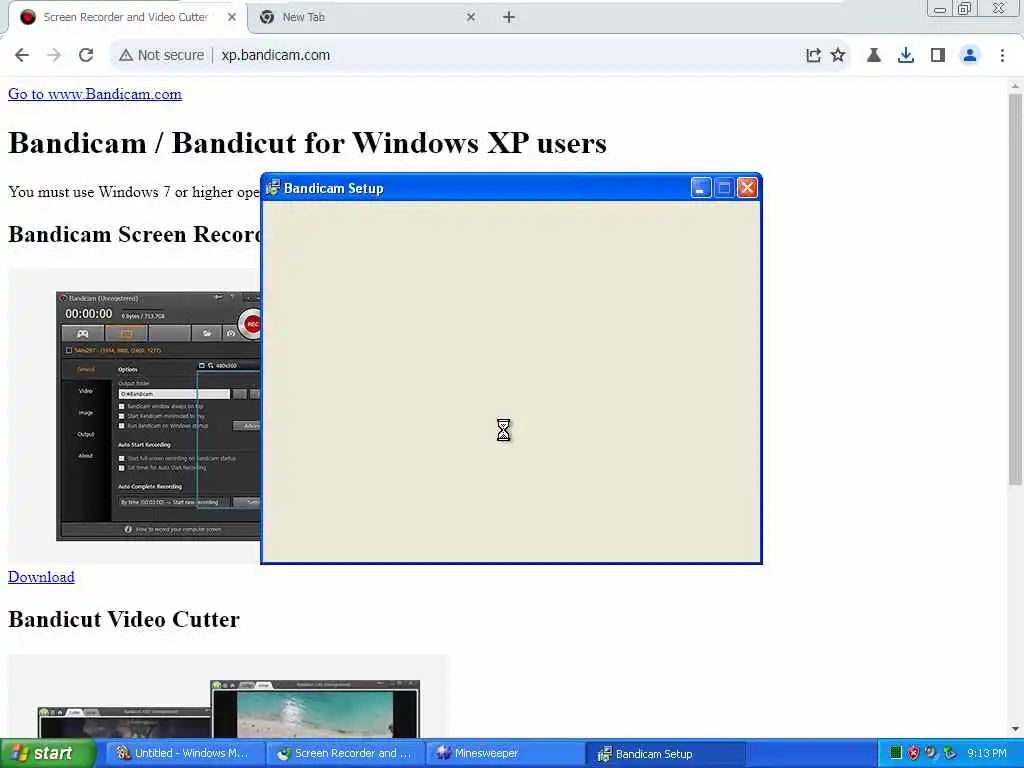Image resolution: width=1024 pixels, height=768 pixels.
Task: Close the New Tab tab
Action: click(471, 18)
